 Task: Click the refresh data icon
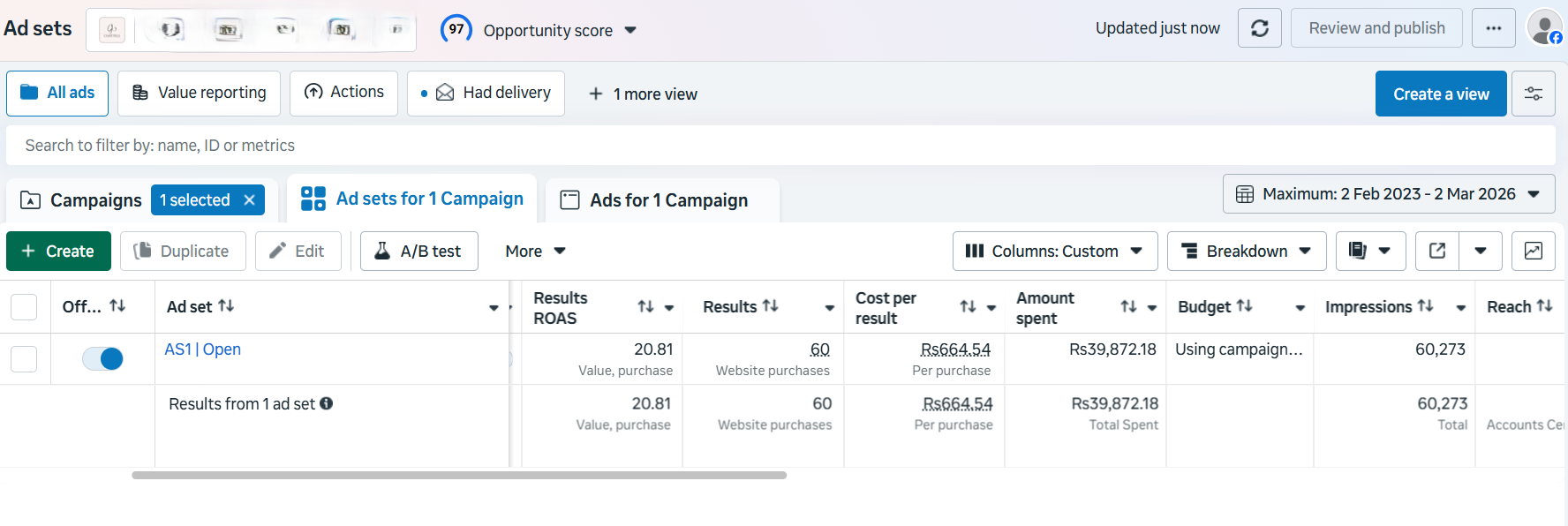click(x=1259, y=28)
